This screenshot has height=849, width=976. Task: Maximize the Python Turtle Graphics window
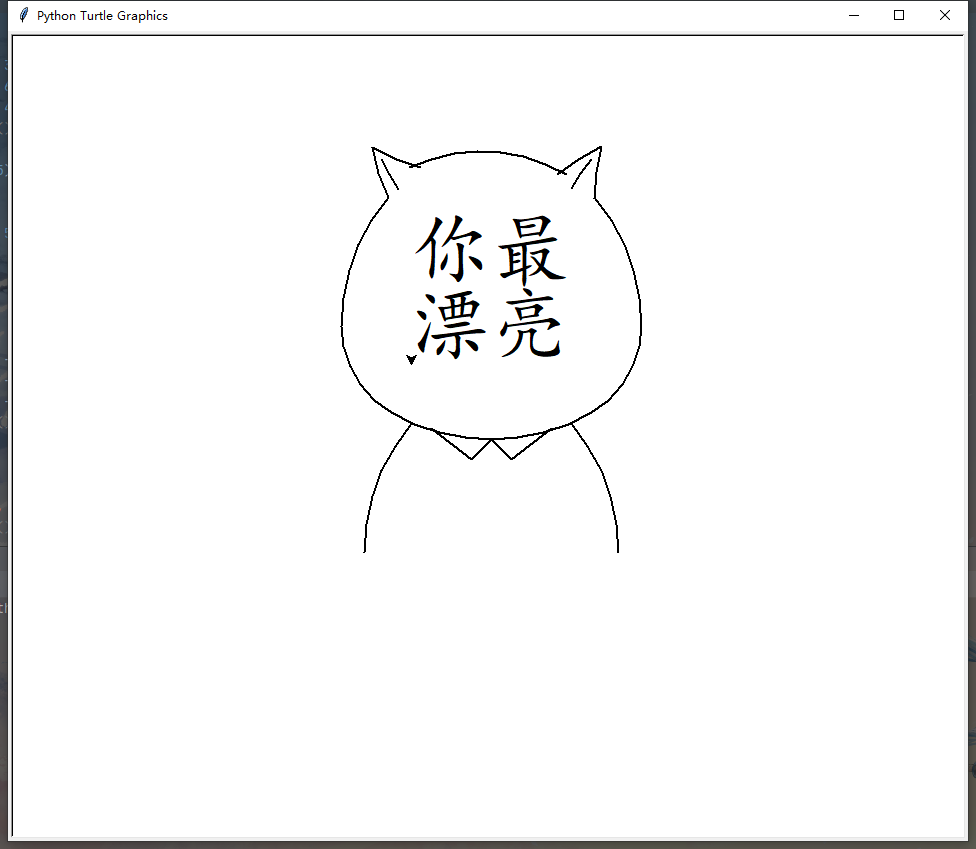899,15
